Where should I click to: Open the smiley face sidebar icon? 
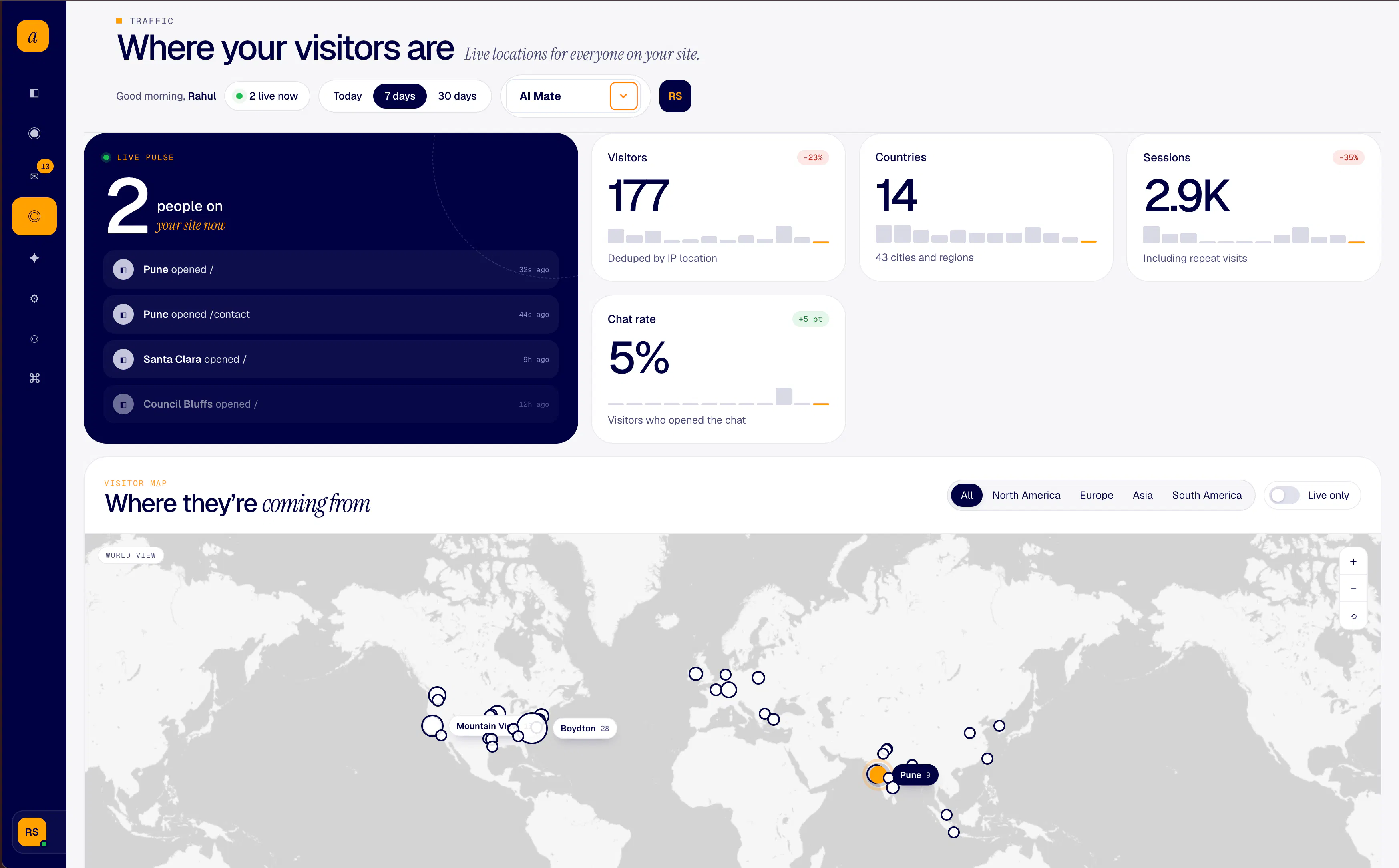tap(34, 339)
